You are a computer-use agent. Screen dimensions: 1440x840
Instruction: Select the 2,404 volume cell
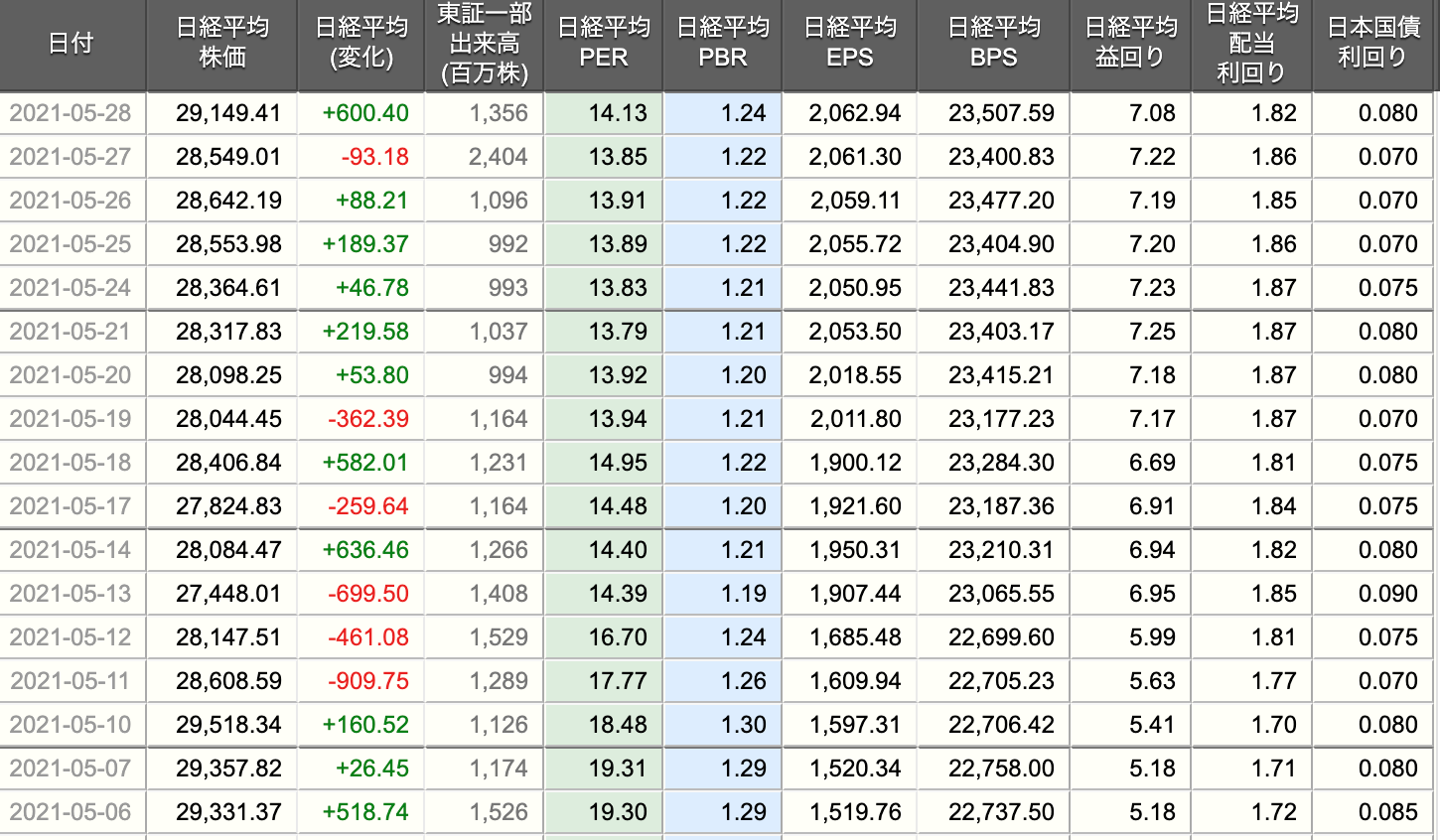point(498,157)
